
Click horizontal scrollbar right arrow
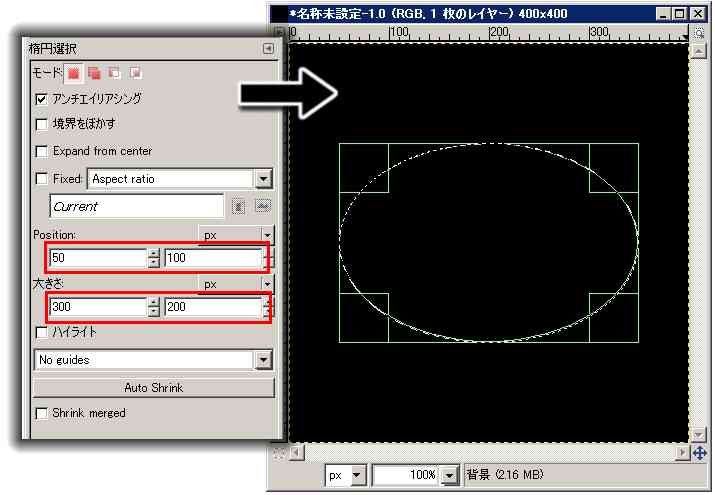tap(682, 453)
